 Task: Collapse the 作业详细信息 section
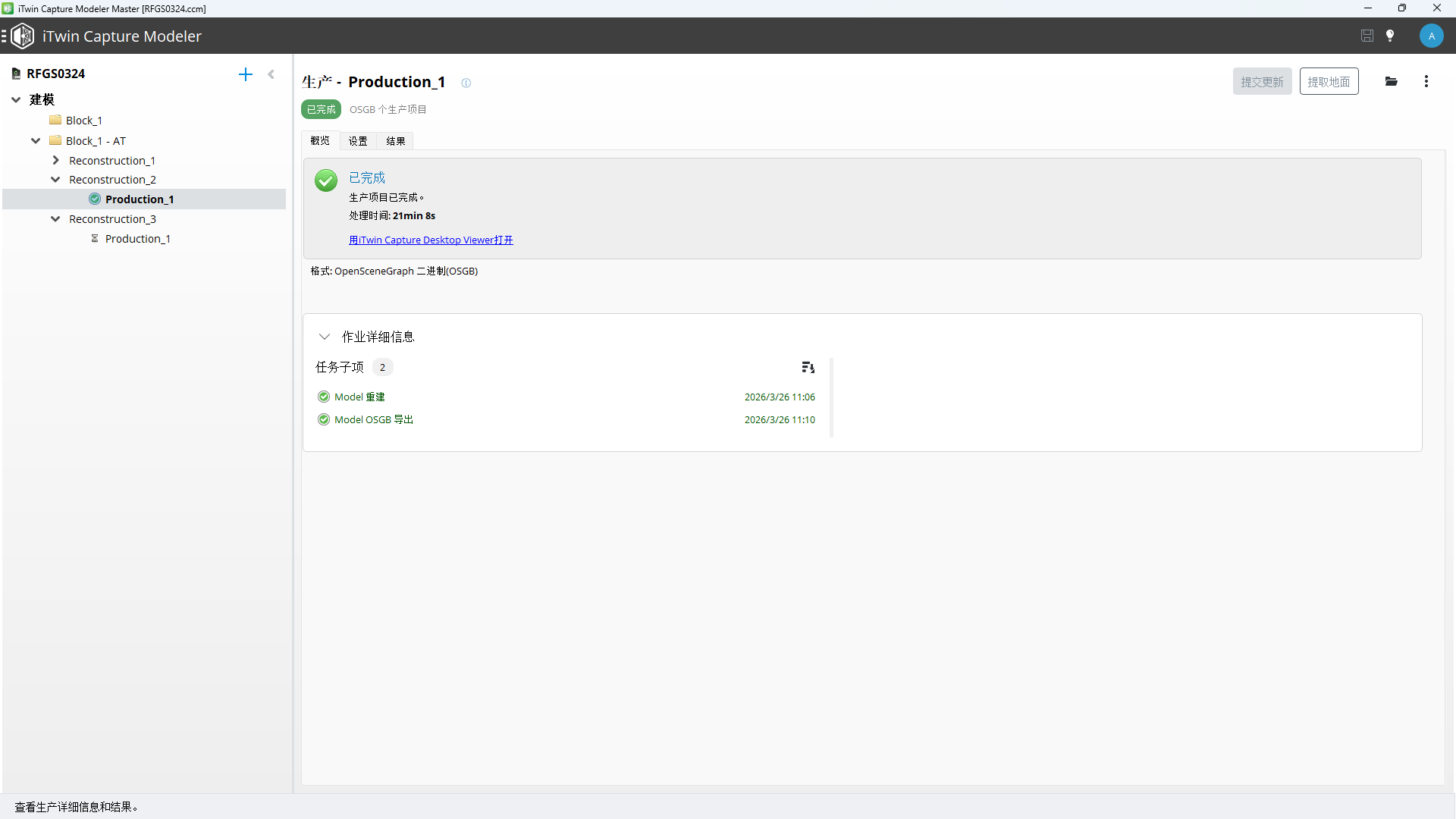point(325,337)
